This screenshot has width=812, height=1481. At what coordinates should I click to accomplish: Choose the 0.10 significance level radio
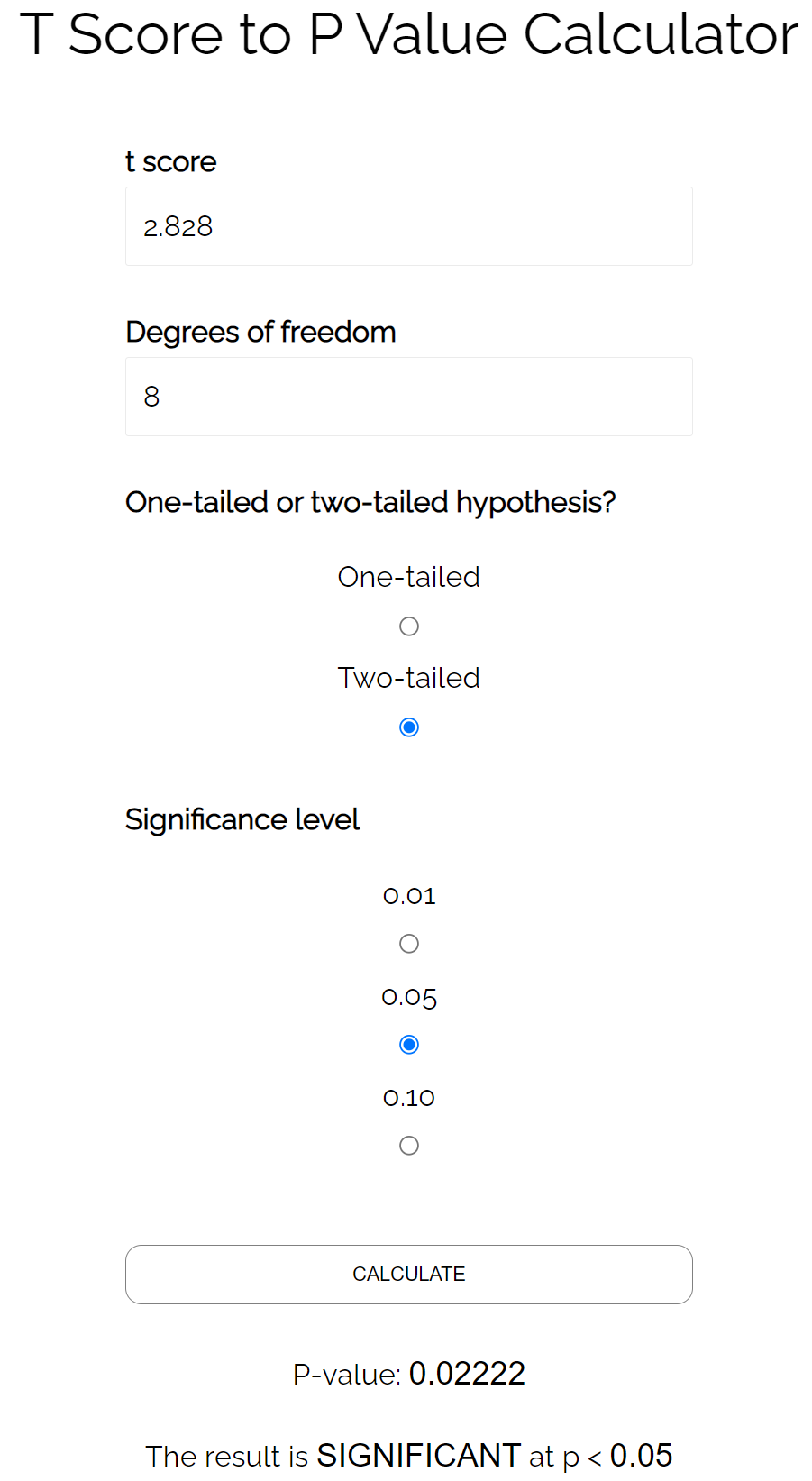click(x=409, y=1146)
